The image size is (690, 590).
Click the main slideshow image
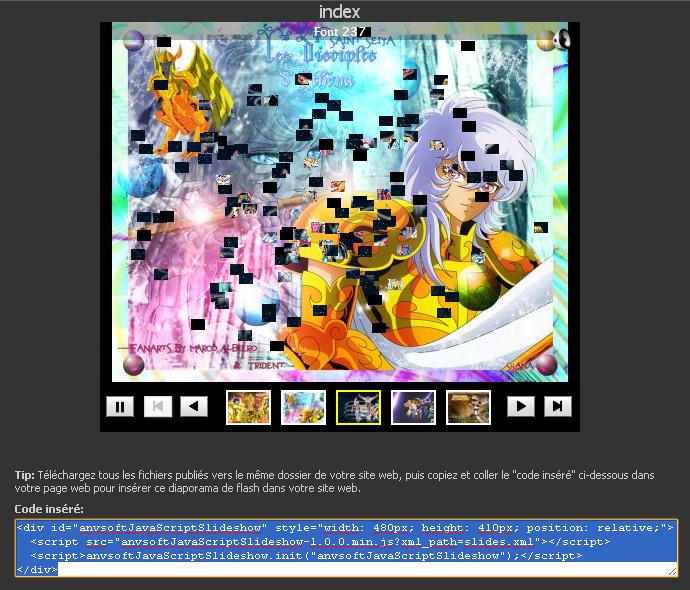(340, 210)
